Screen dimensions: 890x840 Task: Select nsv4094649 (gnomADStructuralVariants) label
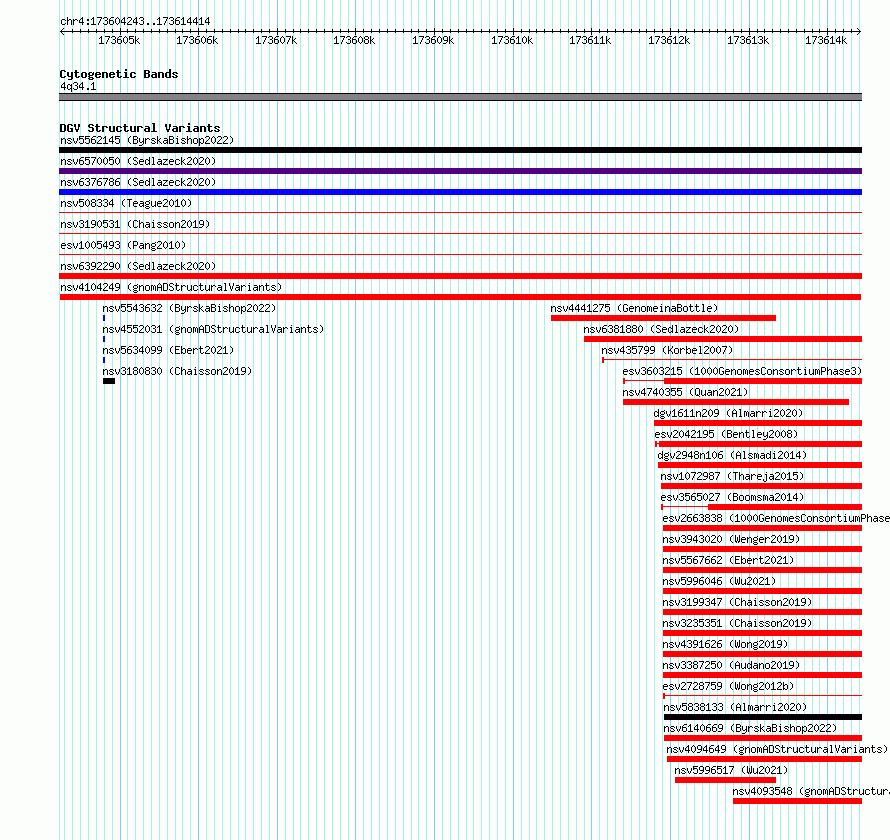pyautogui.click(x=777, y=749)
